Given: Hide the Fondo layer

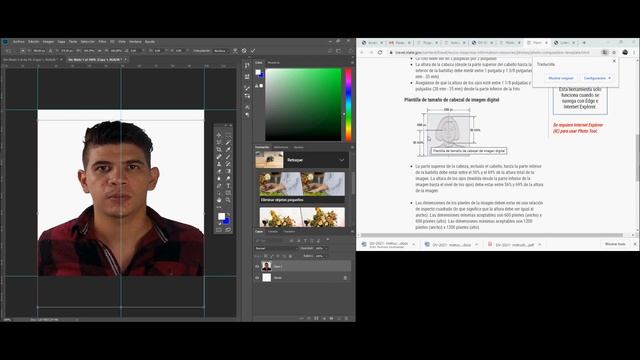Looking at the screenshot, I should pos(257,278).
